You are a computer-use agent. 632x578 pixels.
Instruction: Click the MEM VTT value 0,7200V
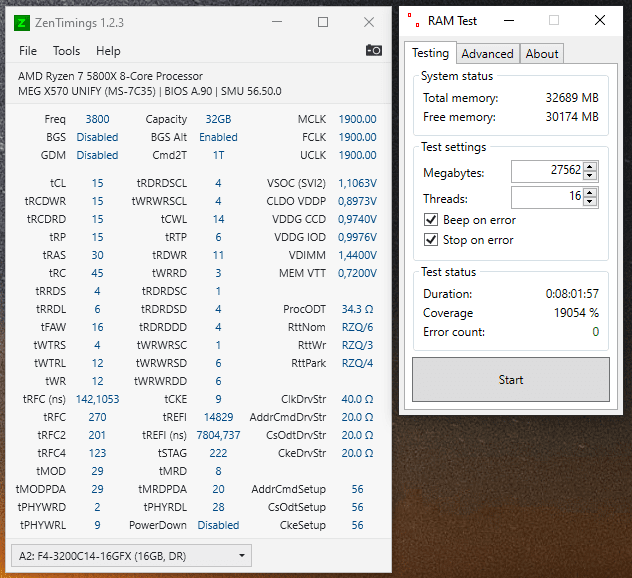coord(357,273)
